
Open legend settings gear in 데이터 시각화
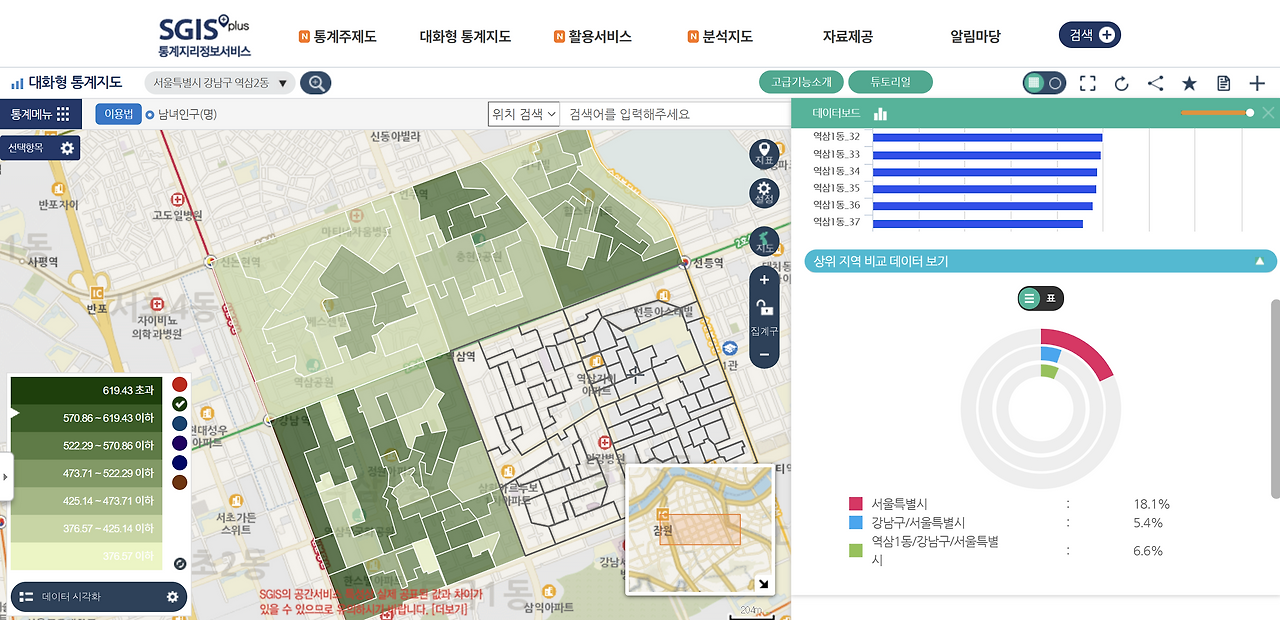click(x=172, y=597)
